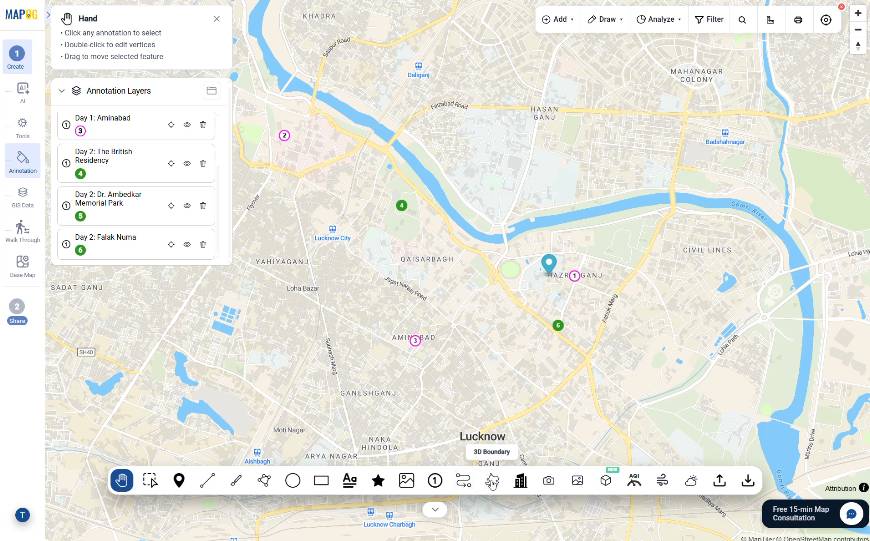Click green marker 4 on the map
Image resolution: width=870 pixels, height=541 pixels.
click(x=402, y=205)
